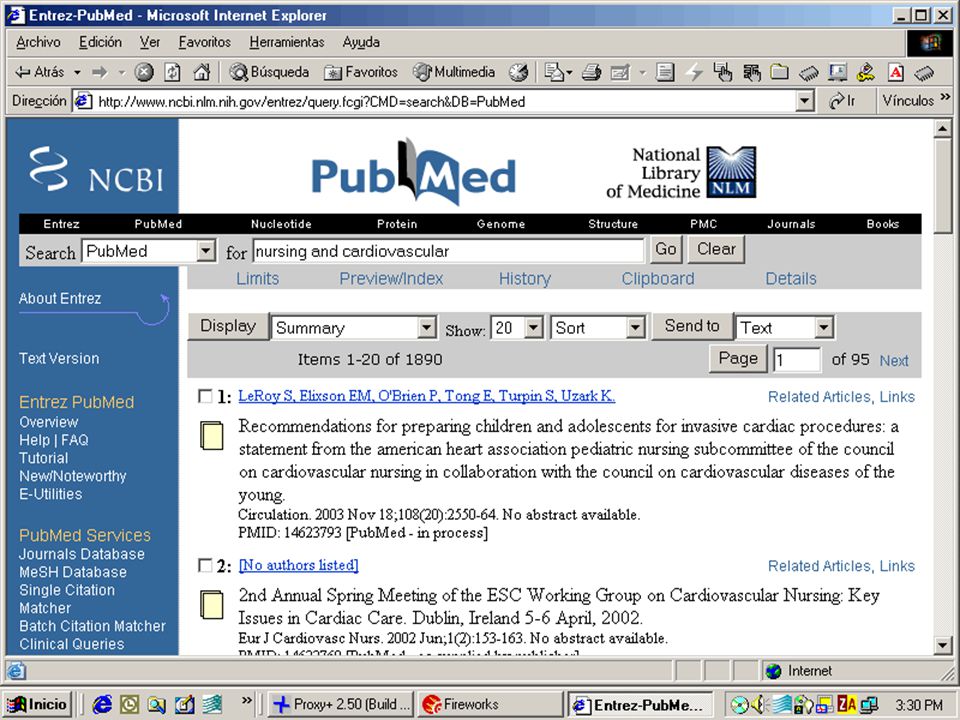Viewport: 960px width, 720px height.
Task: Switch to the Fireworks taskbar window
Action: 490,705
